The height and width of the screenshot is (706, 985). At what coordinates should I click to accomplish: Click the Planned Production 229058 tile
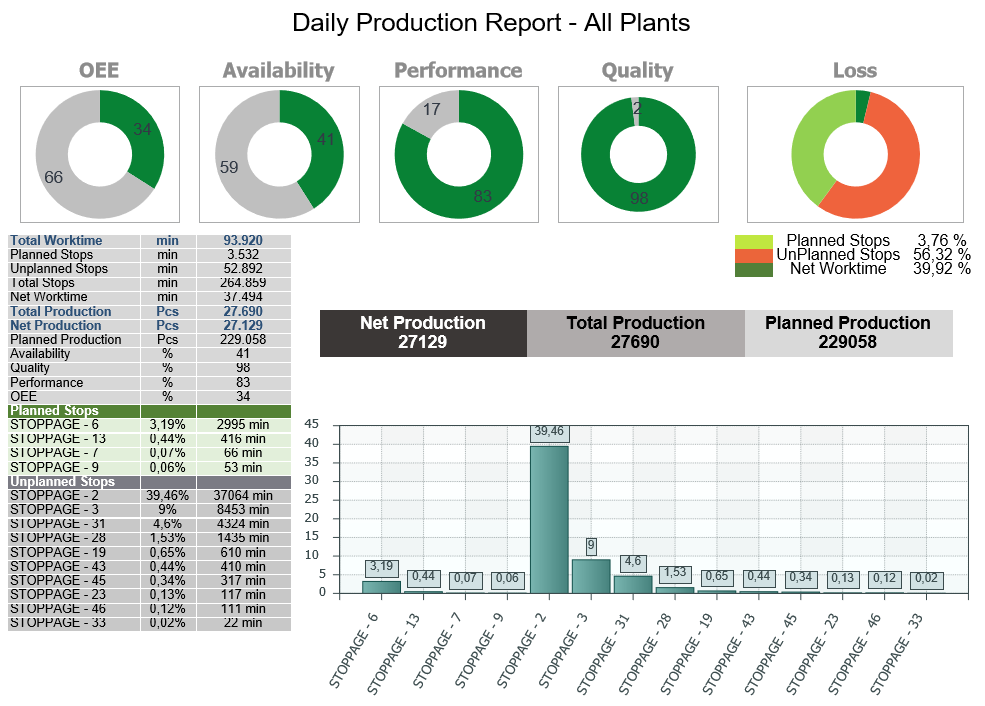point(848,333)
